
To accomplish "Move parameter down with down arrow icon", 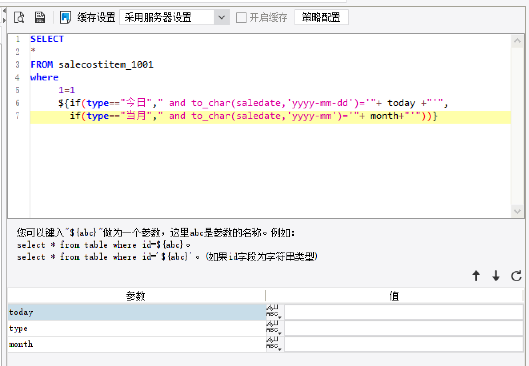I will click(496, 276).
